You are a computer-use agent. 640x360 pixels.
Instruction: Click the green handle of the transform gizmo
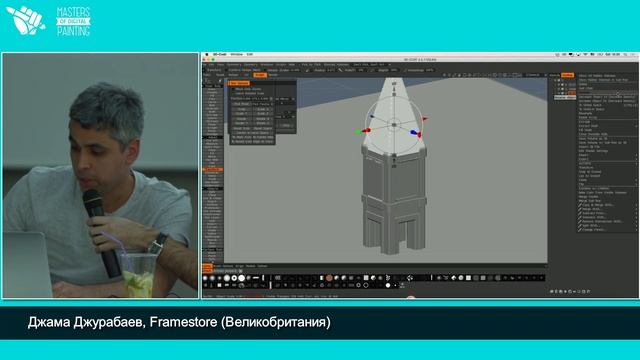click(x=359, y=131)
